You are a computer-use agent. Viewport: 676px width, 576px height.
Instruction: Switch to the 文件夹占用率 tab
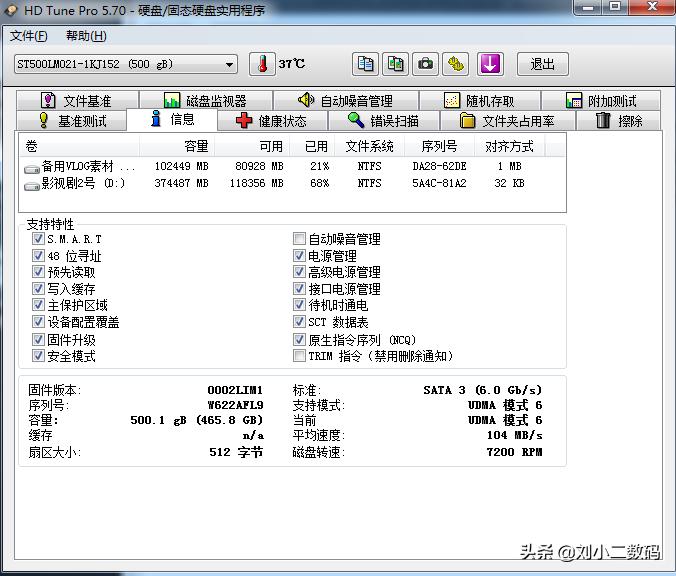[507, 121]
